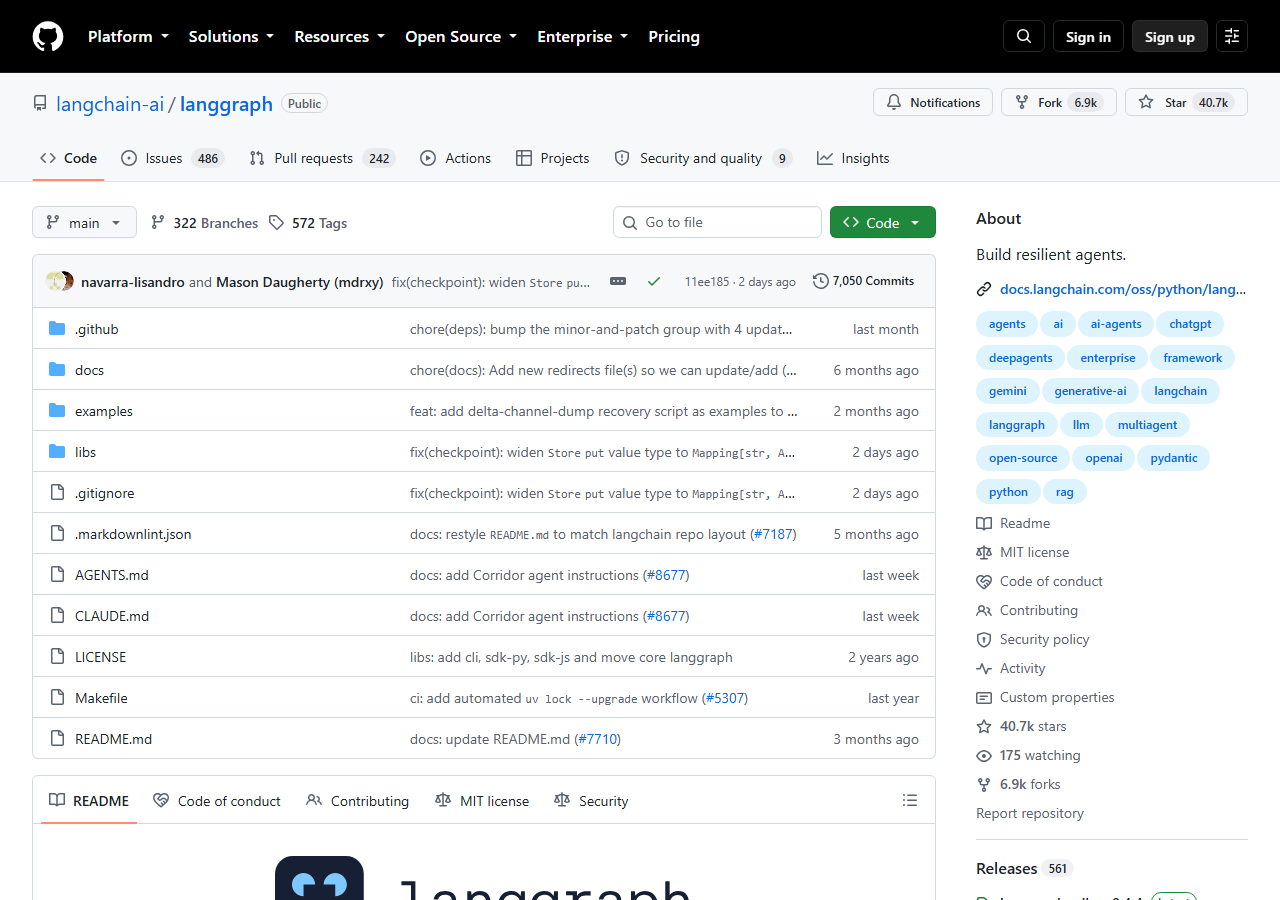Open 322 Branches
Viewport: 1280px width, 900px height.
click(x=204, y=223)
